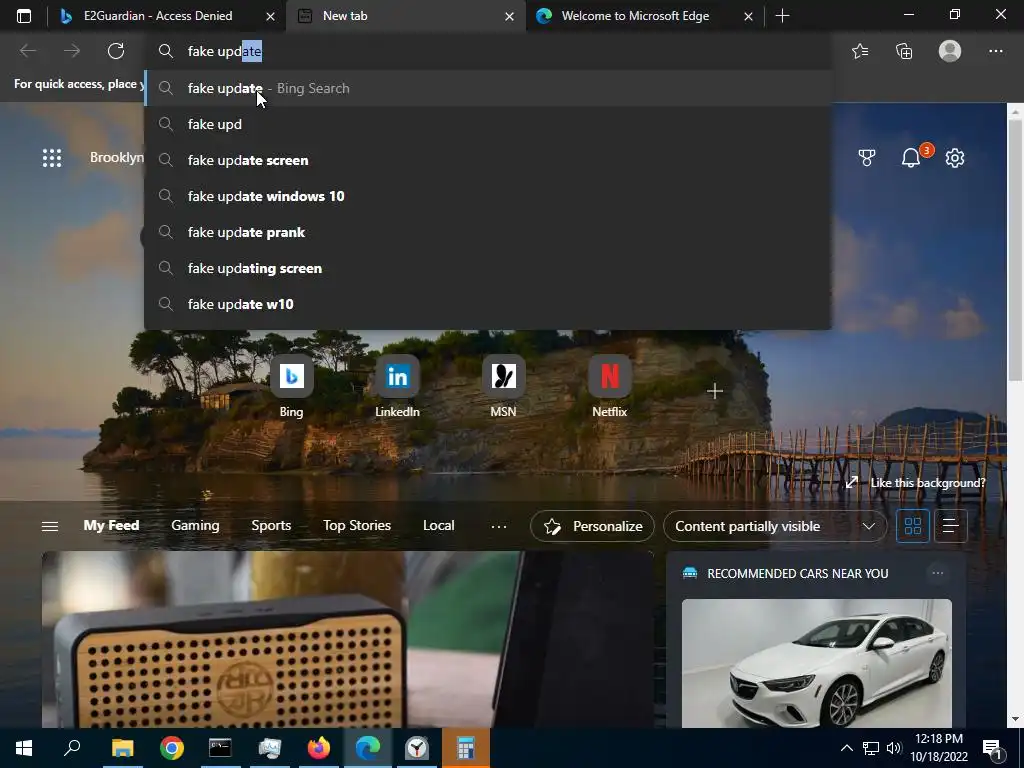The height and width of the screenshot is (768, 1024).
Task: Select the Gaming feed tab
Action: [x=195, y=526]
